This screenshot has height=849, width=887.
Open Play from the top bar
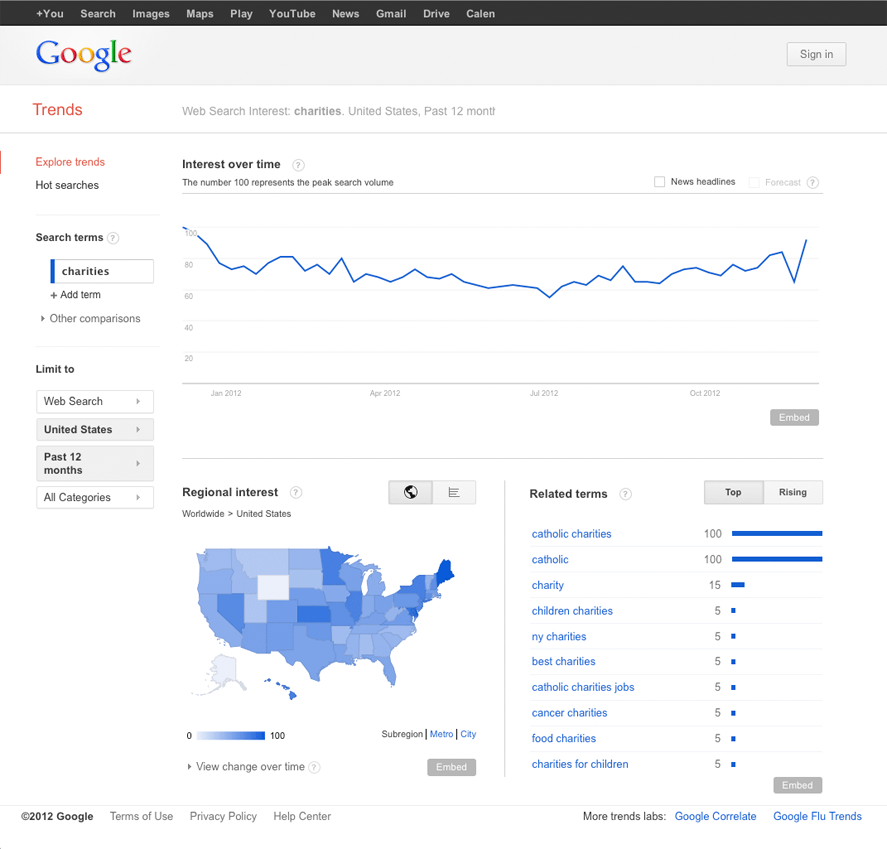pos(241,14)
